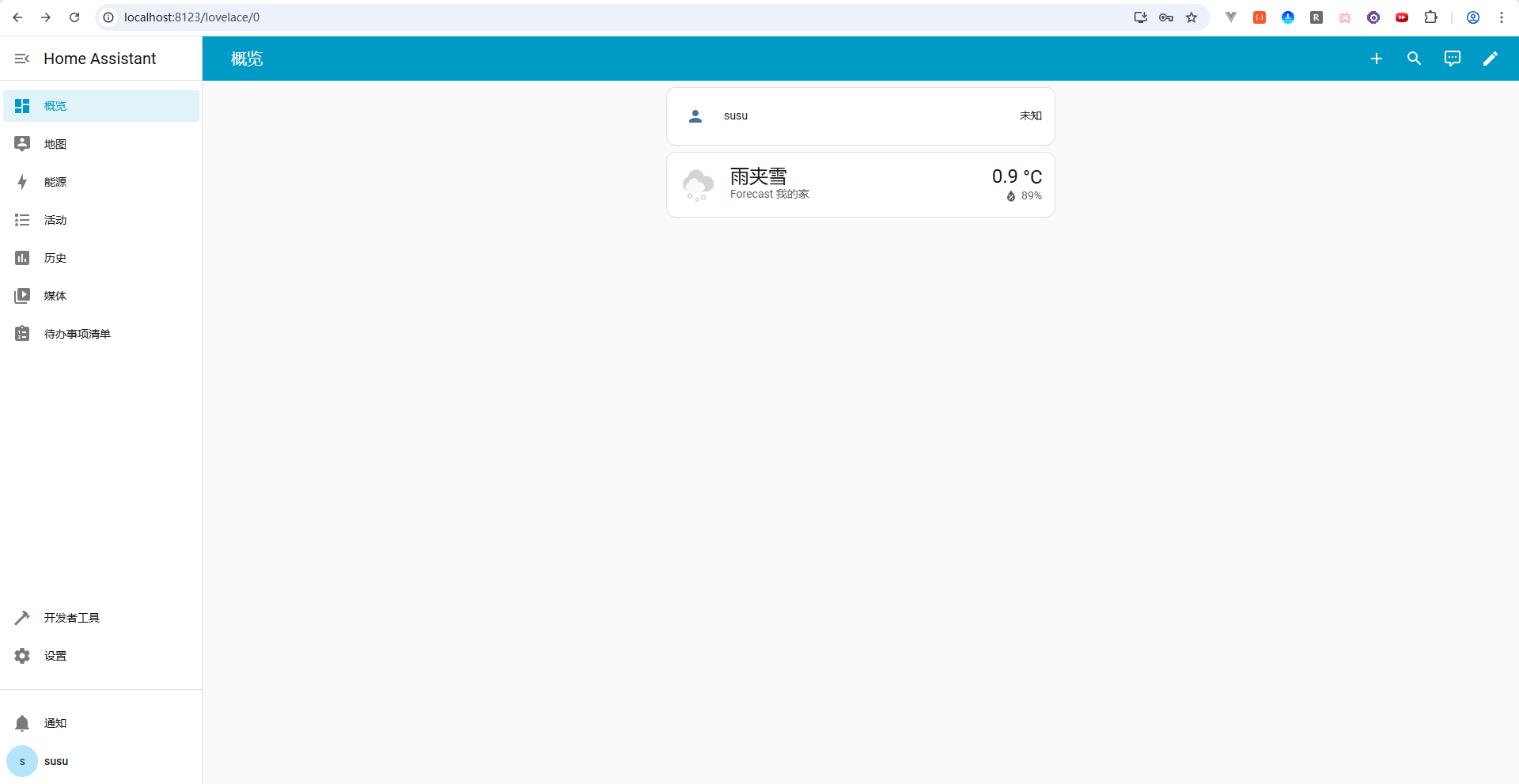Click the susu person entity card
The width and height of the screenshot is (1519, 784).
[860, 116]
